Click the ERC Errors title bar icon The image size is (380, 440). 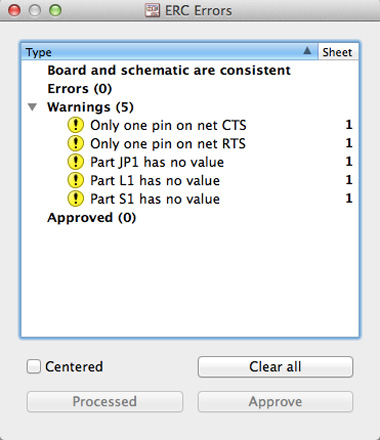(x=152, y=10)
